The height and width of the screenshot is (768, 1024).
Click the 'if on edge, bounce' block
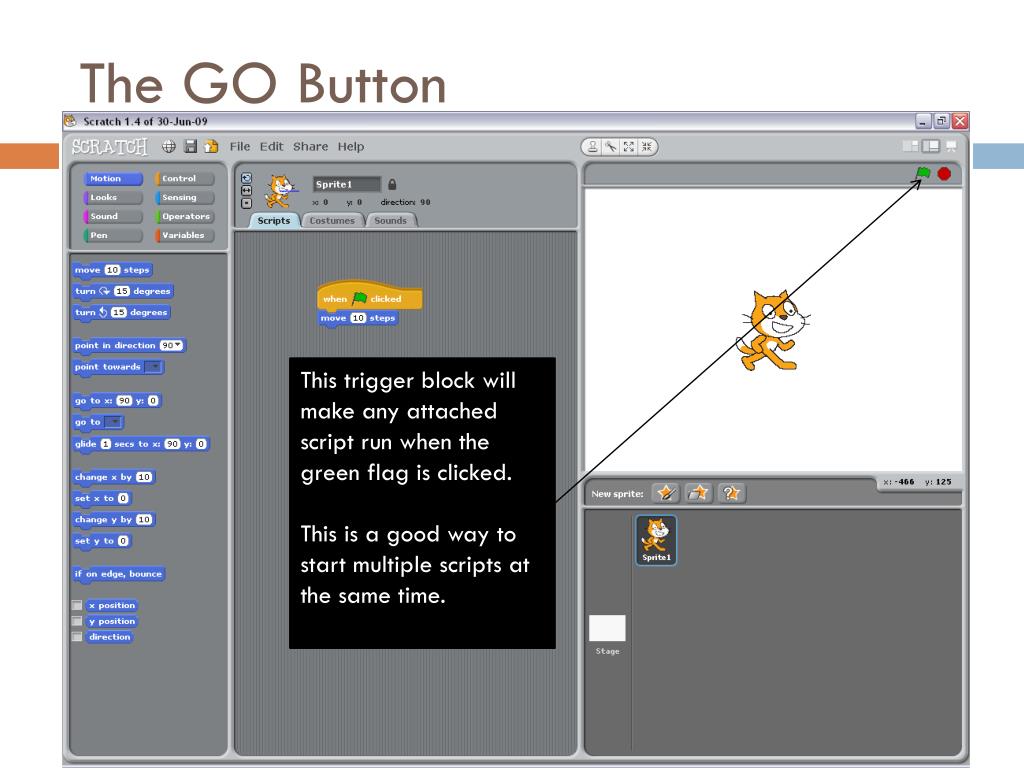point(118,574)
